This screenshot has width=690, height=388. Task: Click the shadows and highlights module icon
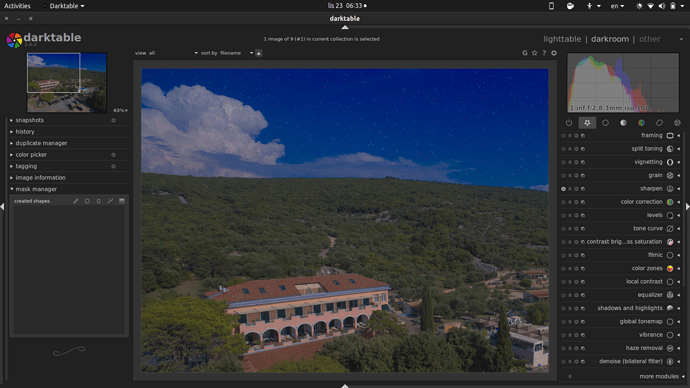point(670,308)
